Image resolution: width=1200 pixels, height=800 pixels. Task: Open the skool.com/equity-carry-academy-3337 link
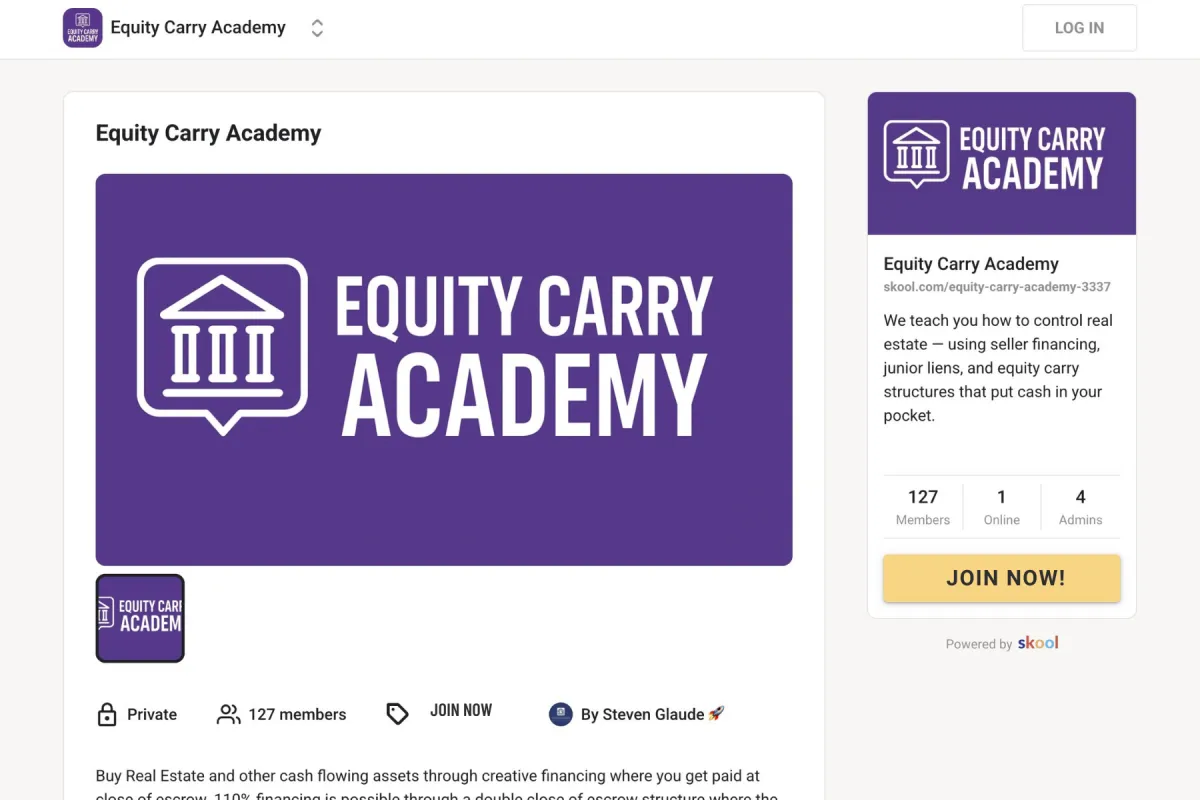click(997, 286)
